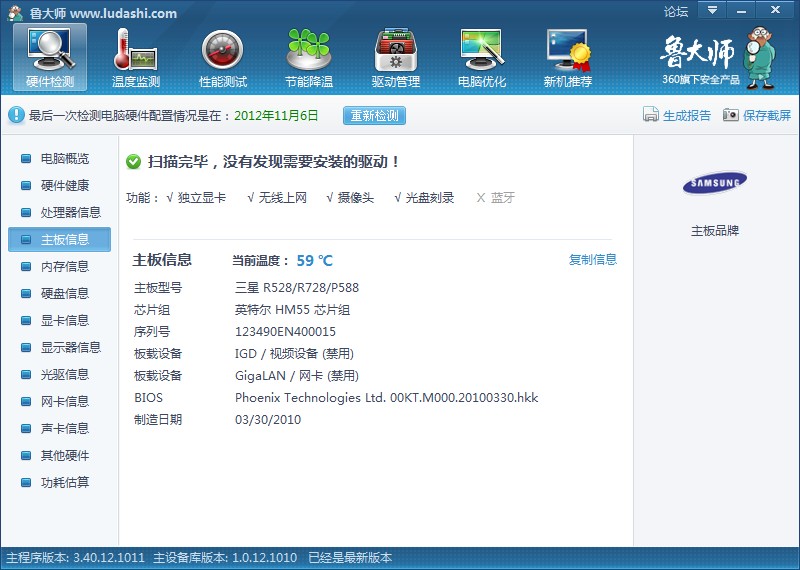
Task: Open the 驱动管理 driver management tool
Action: coord(395,57)
